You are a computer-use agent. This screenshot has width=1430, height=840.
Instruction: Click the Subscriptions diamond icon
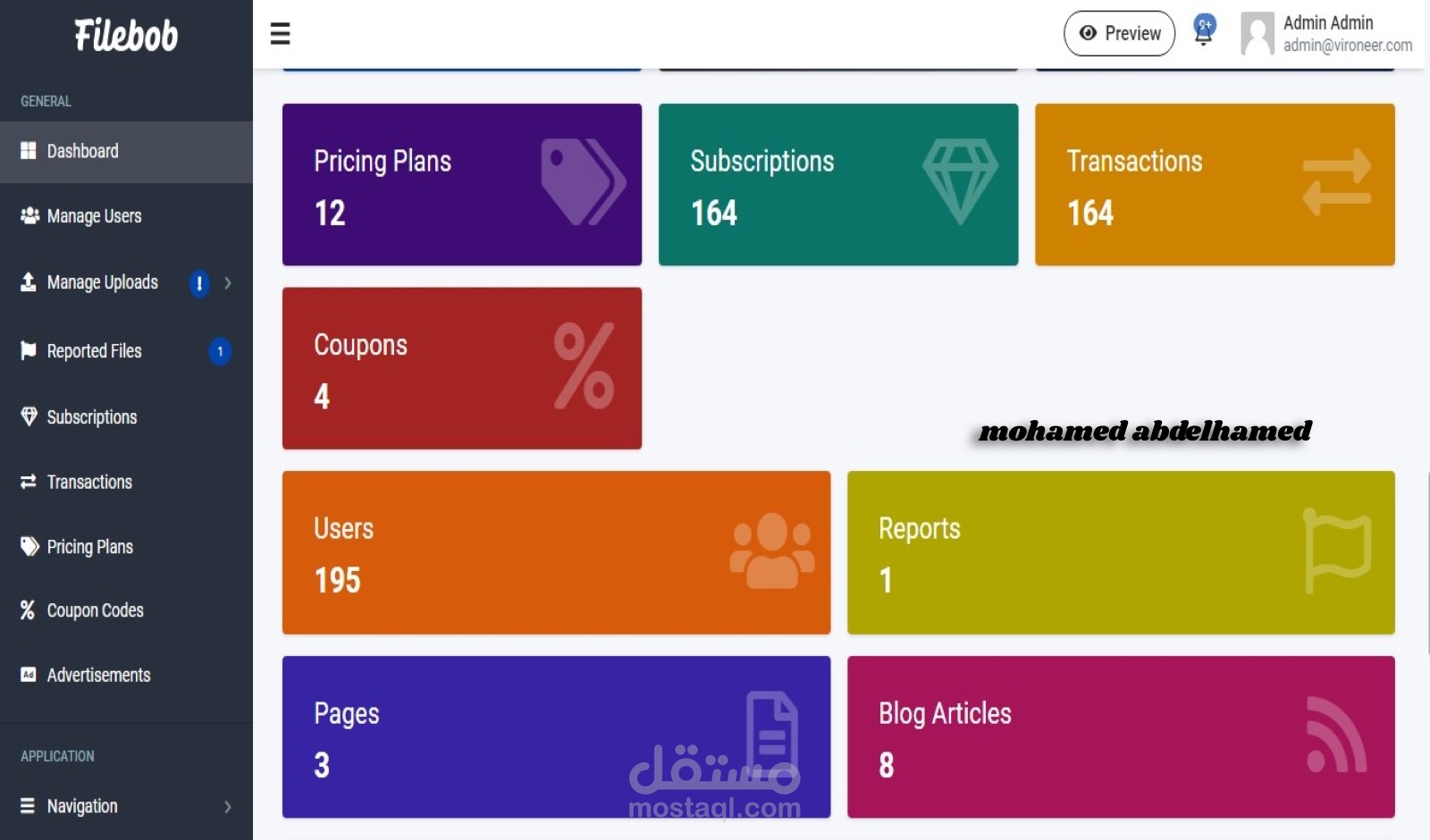coord(960,181)
